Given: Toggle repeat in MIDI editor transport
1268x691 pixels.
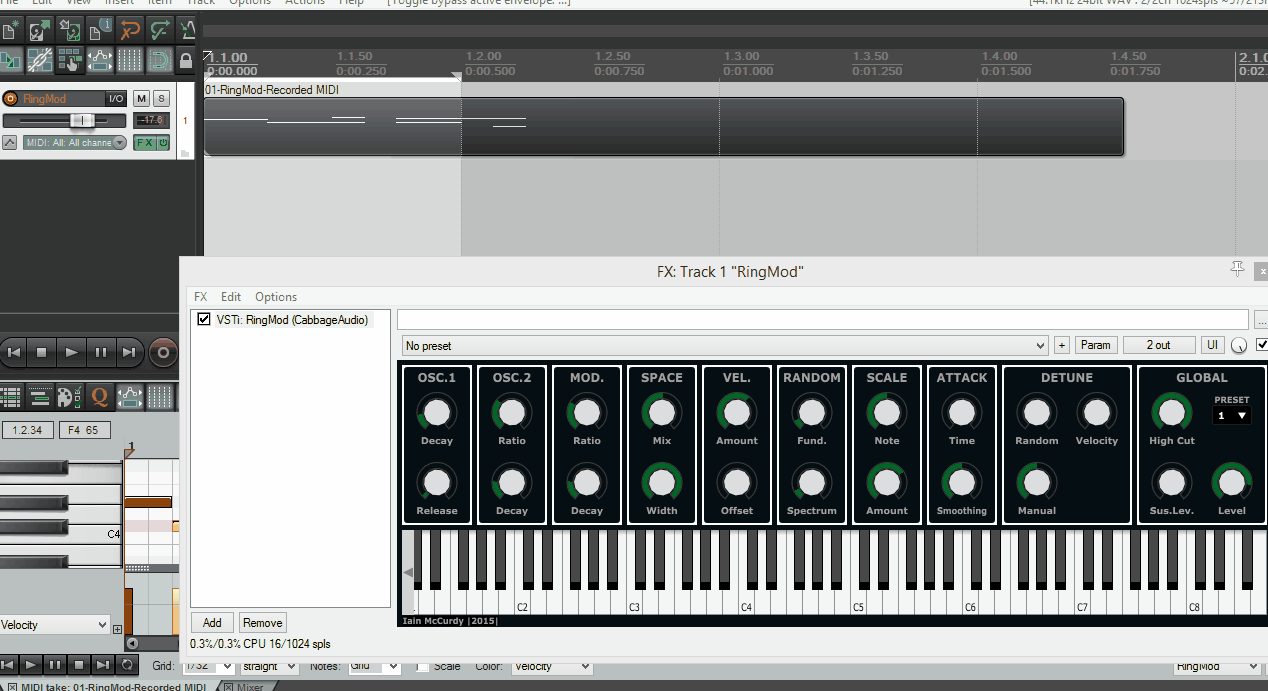Looking at the screenshot, I should (127, 664).
